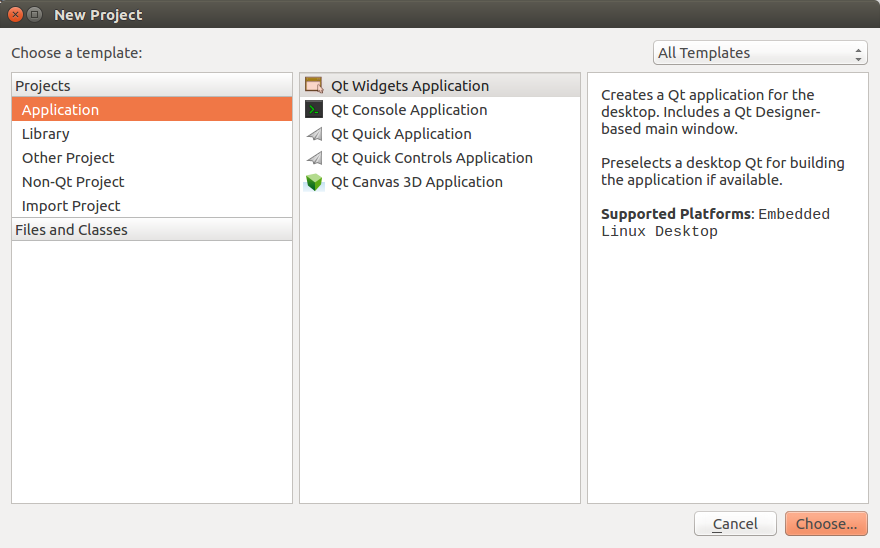
Task: Click the Qt Quick Controls Application icon
Action: 314,158
